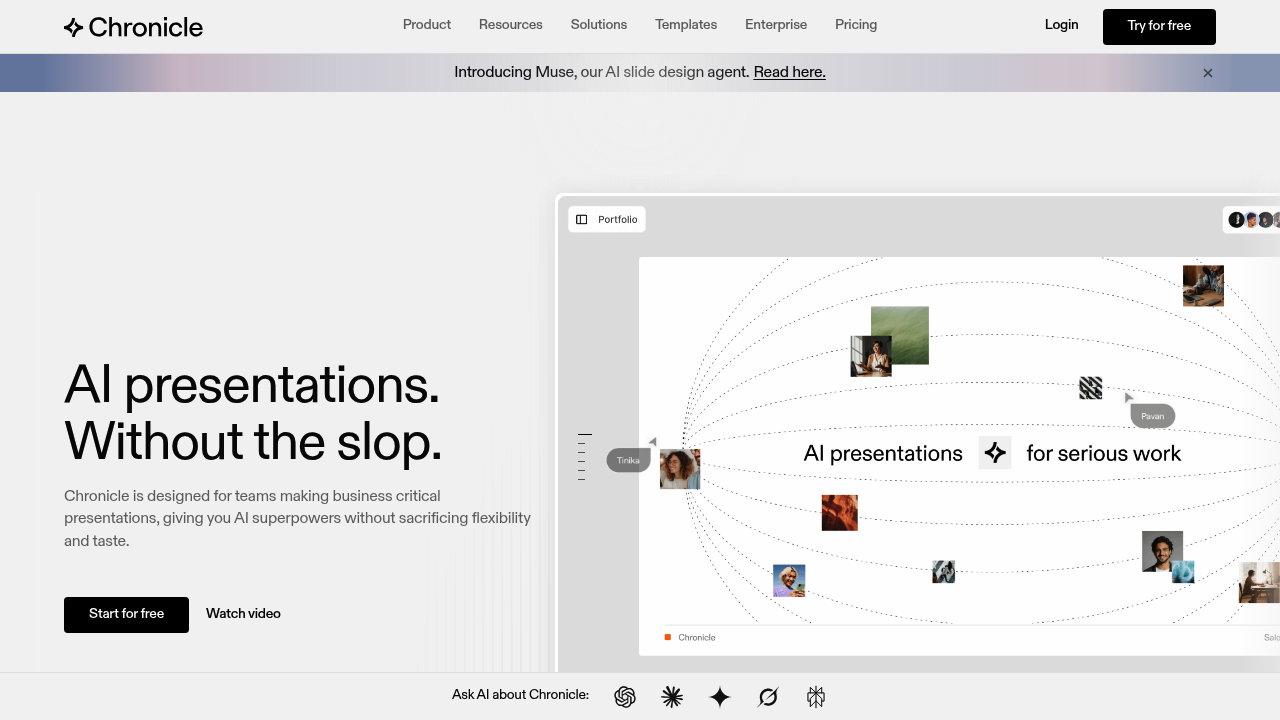Select Templates in the navigation bar
The height and width of the screenshot is (720, 1280).
click(x=685, y=24)
